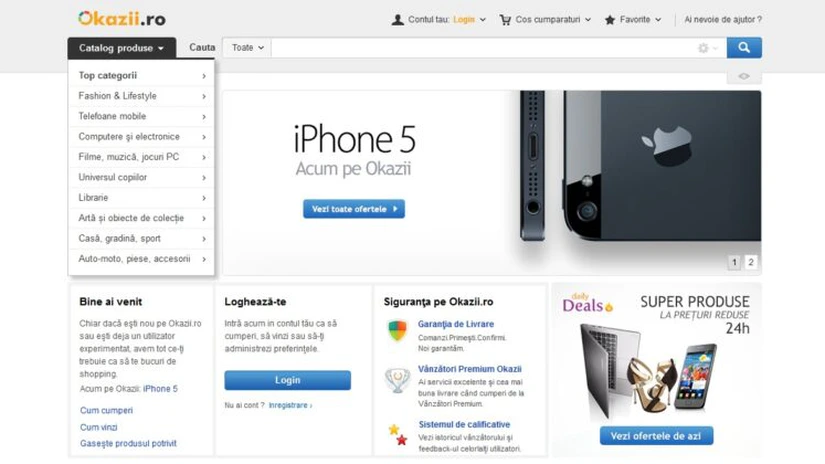Click the Vezi toate ofertele button

pyautogui.click(x=354, y=209)
